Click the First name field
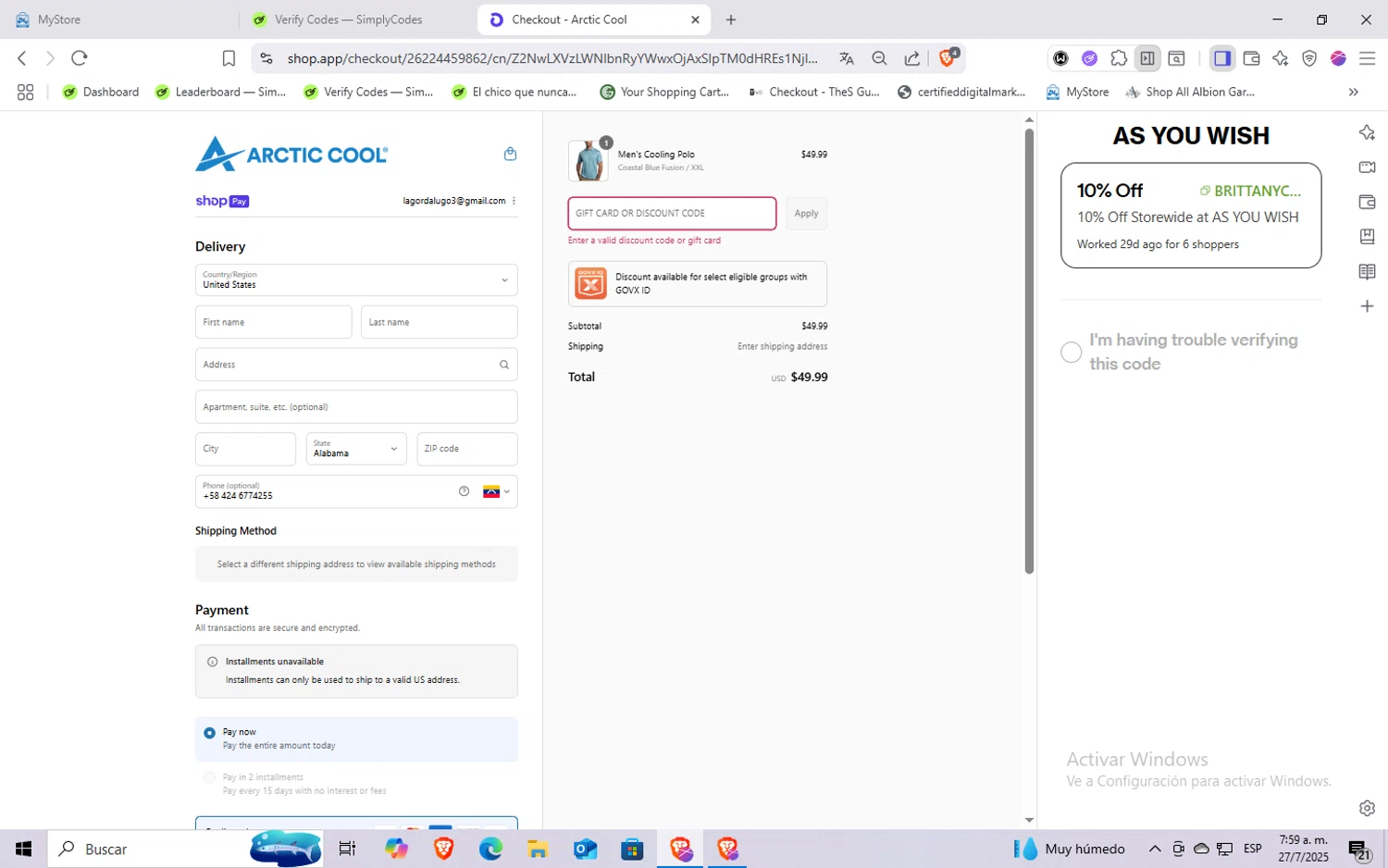The height and width of the screenshot is (868, 1388). pyautogui.click(x=273, y=322)
